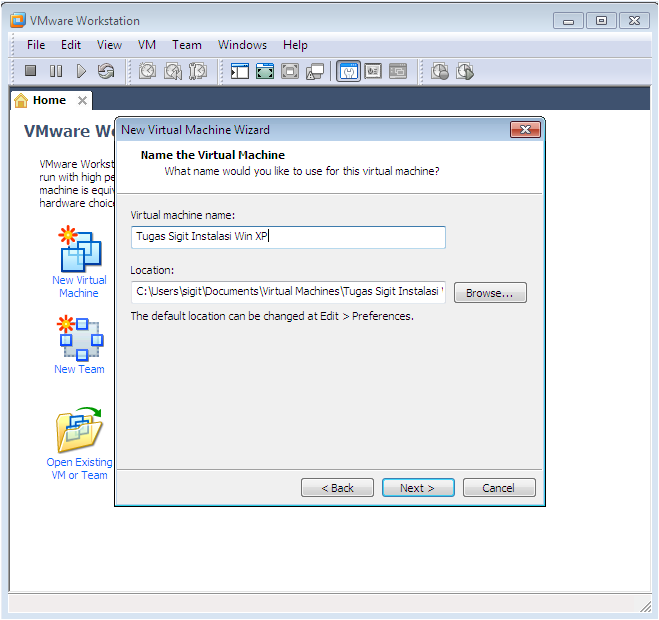Image resolution: width=659 pixels, height=620 pixels.
Task: Select the Home tab
Action: tap(50, 100)
